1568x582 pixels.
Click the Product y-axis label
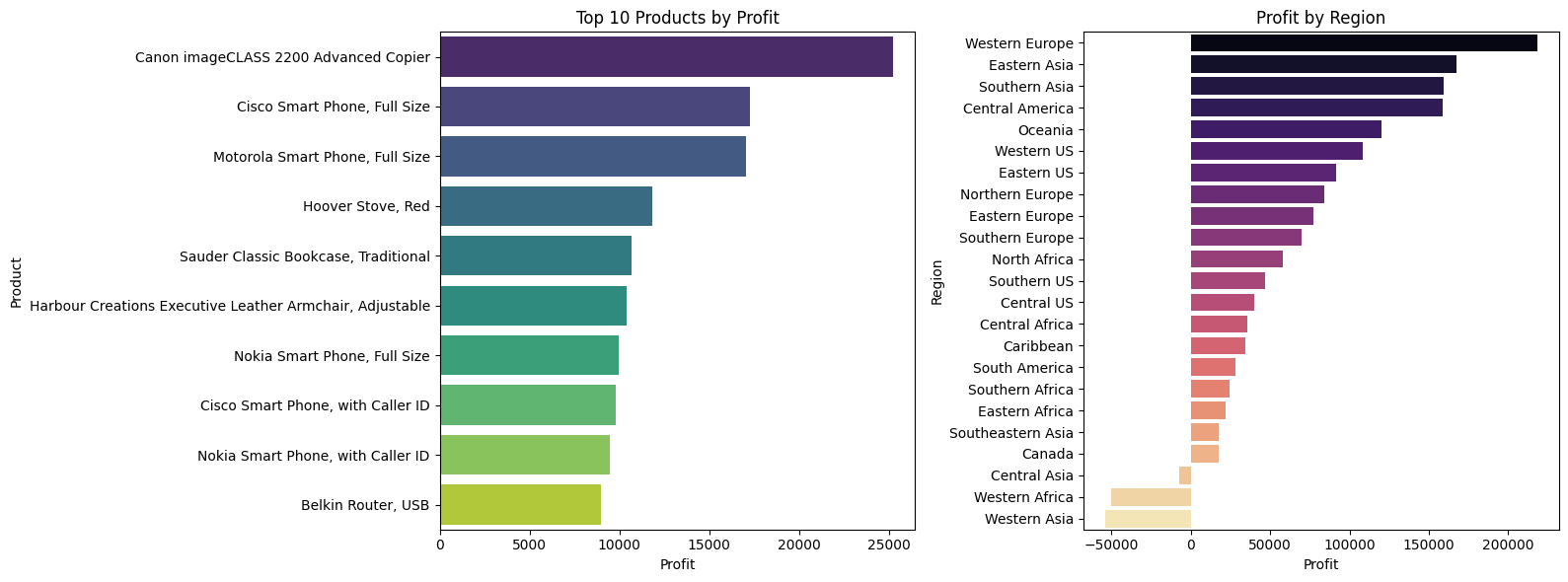16,282
